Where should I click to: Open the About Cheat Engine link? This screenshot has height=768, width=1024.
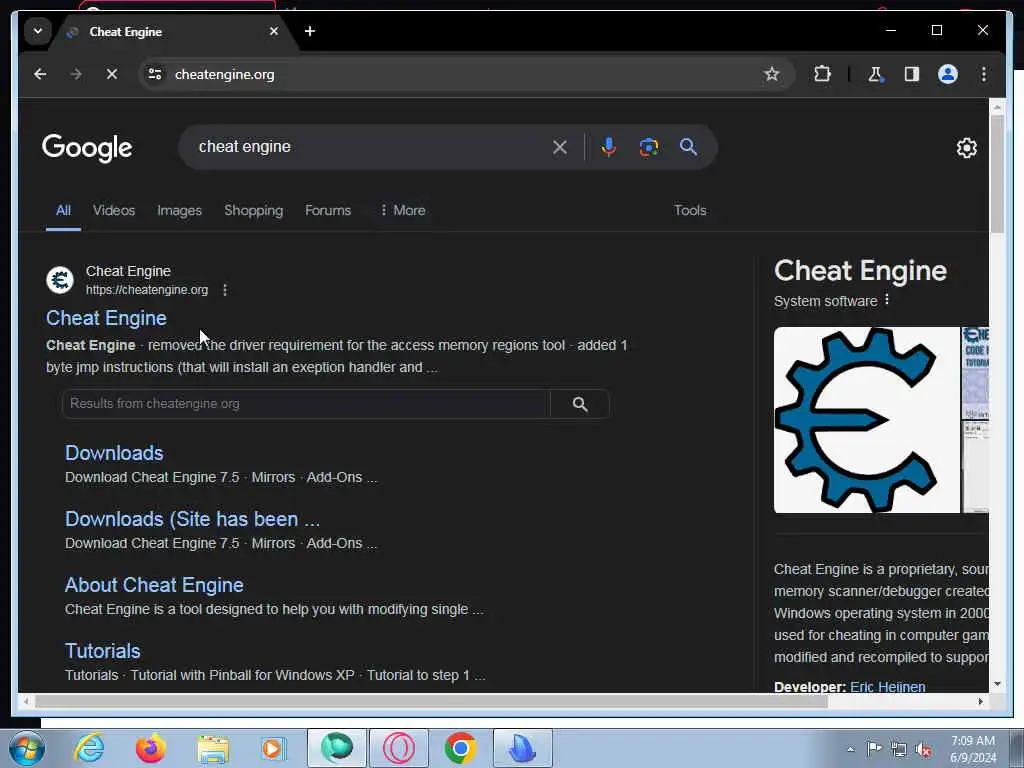(x=154, y=585)
